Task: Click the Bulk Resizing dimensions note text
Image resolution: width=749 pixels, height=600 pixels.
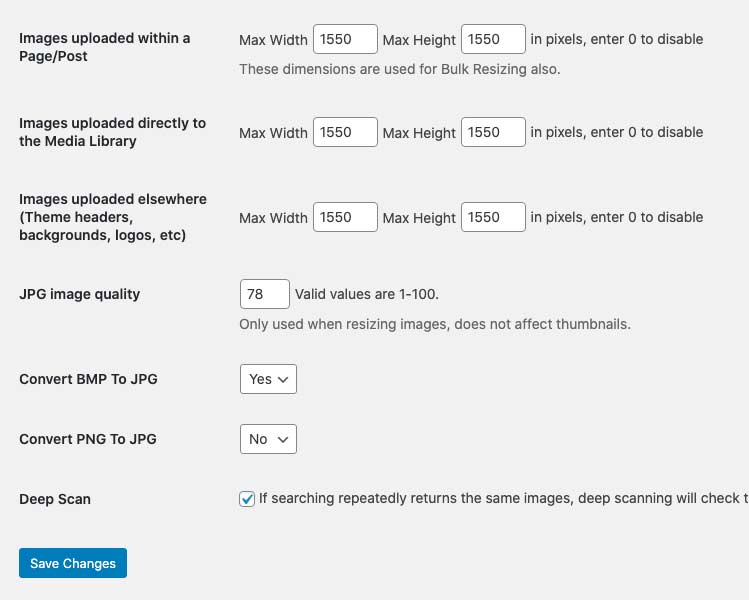Action: pos(399,69)
